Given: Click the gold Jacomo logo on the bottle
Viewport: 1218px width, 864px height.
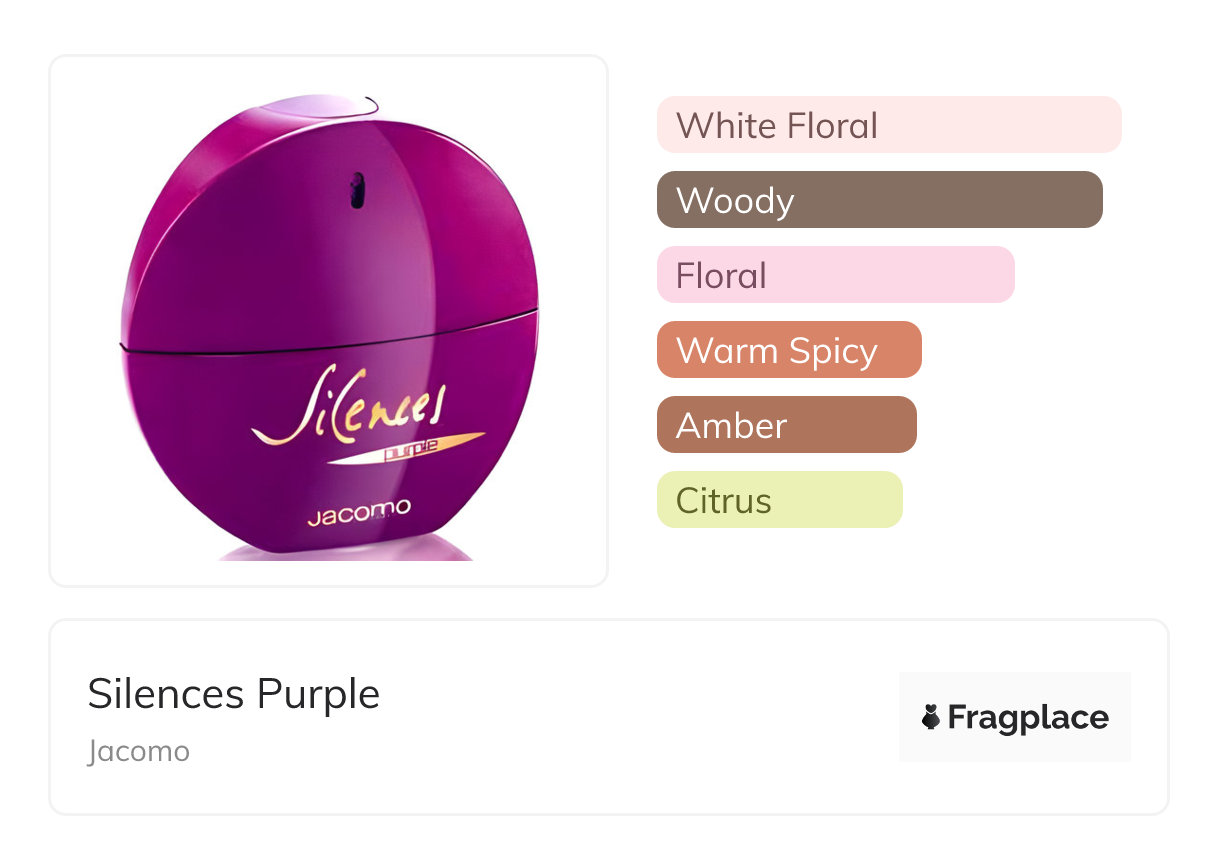Looking at the screenshot, I should (358, 512).
